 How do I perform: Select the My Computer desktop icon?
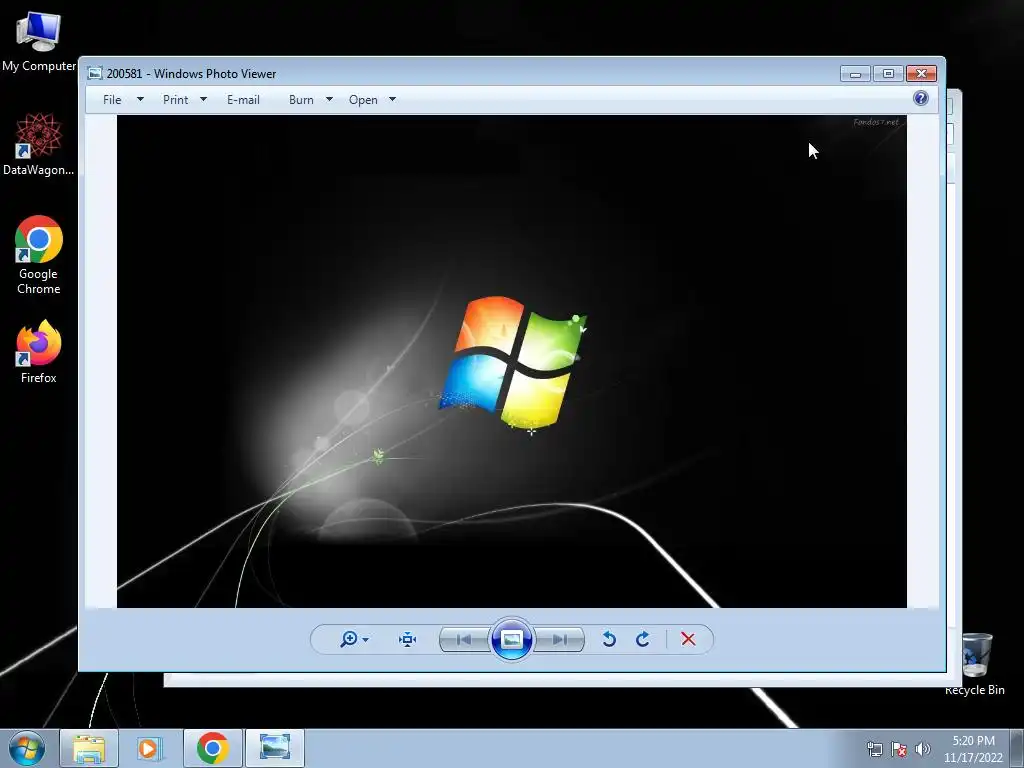39,42
